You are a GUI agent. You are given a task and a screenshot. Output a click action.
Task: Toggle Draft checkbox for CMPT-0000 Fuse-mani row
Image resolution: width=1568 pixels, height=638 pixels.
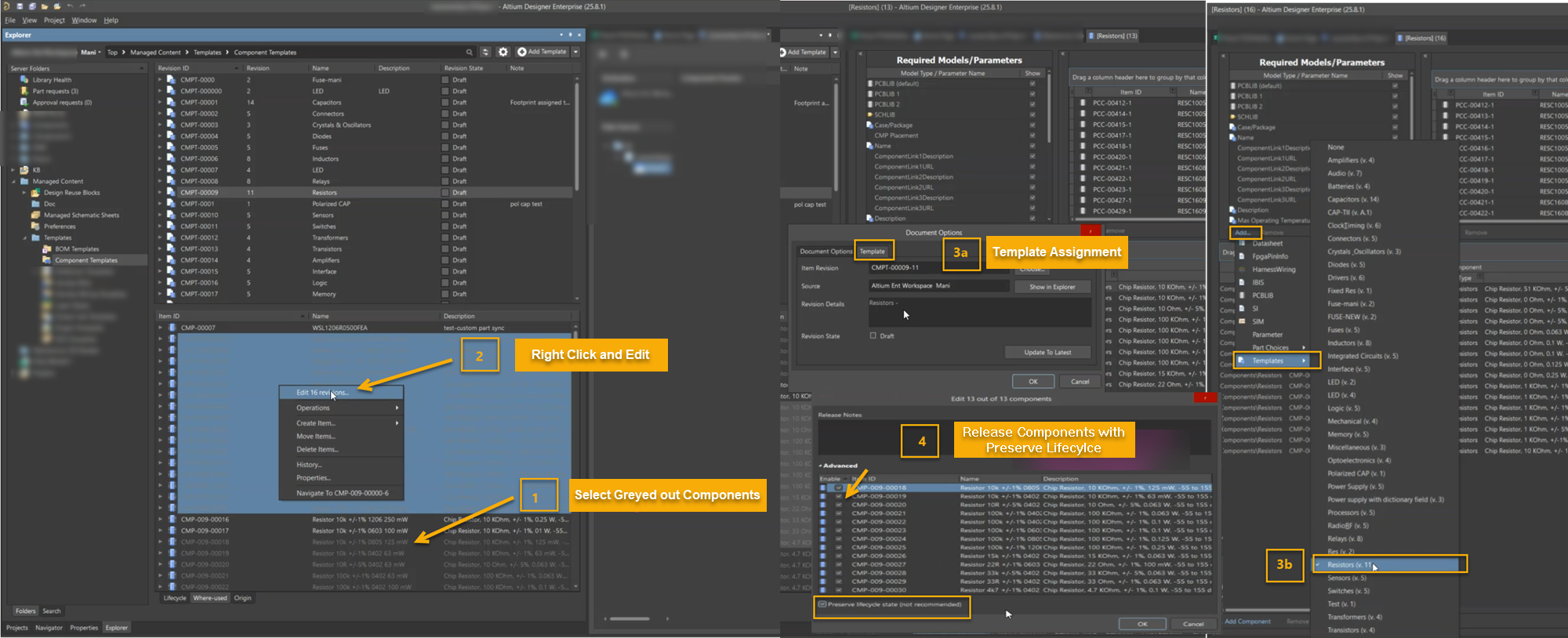(x=445, y=80)
